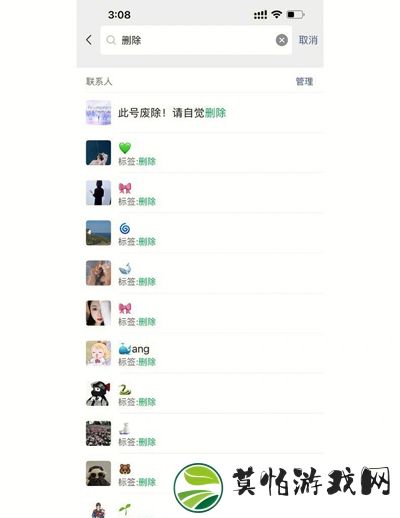Tap the blonde anime girl avatar
Viewport: 400px width, 518px height.
[98, 353]
